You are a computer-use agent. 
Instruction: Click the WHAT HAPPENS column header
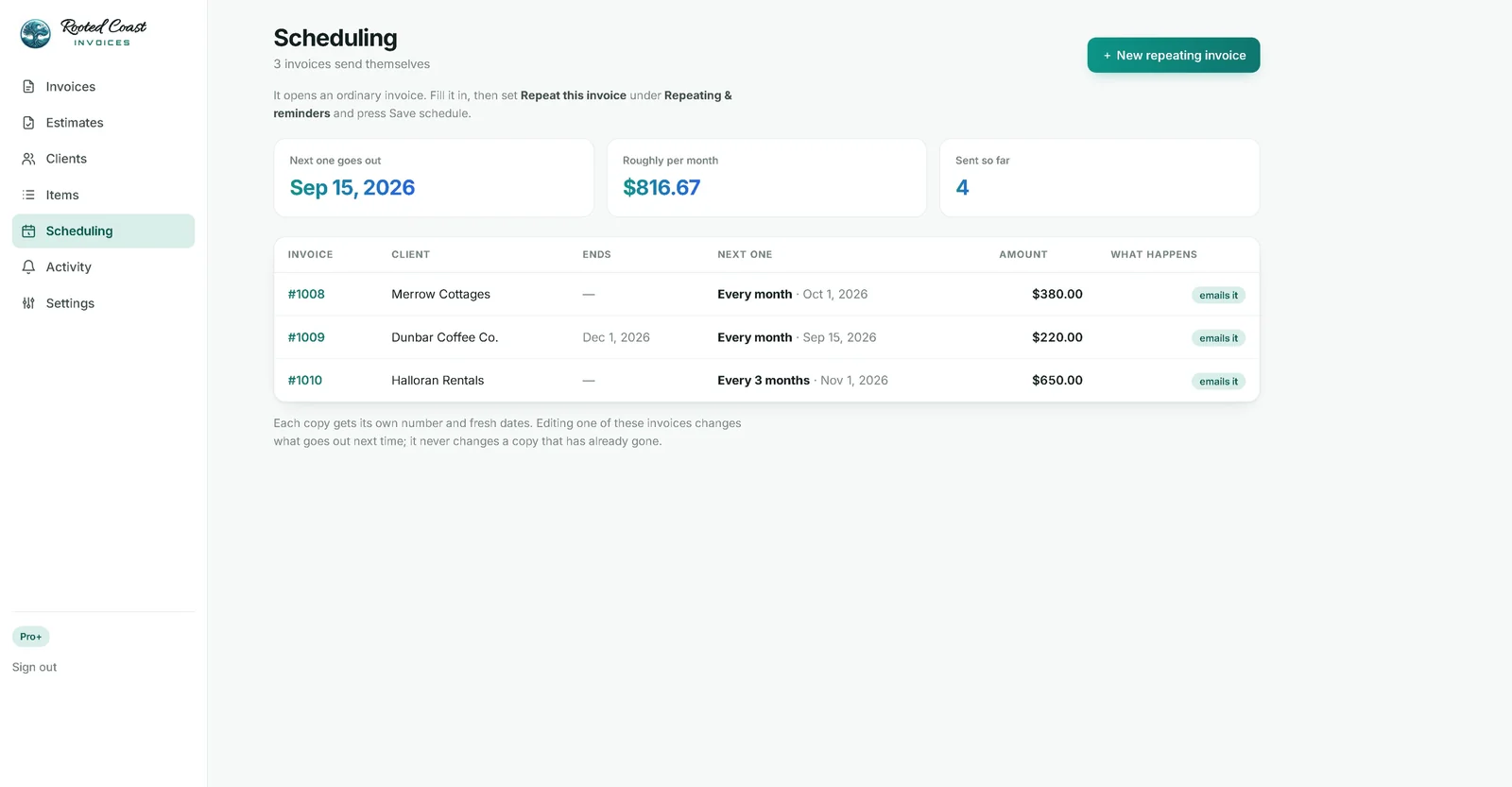click(x=1154, y=255)
